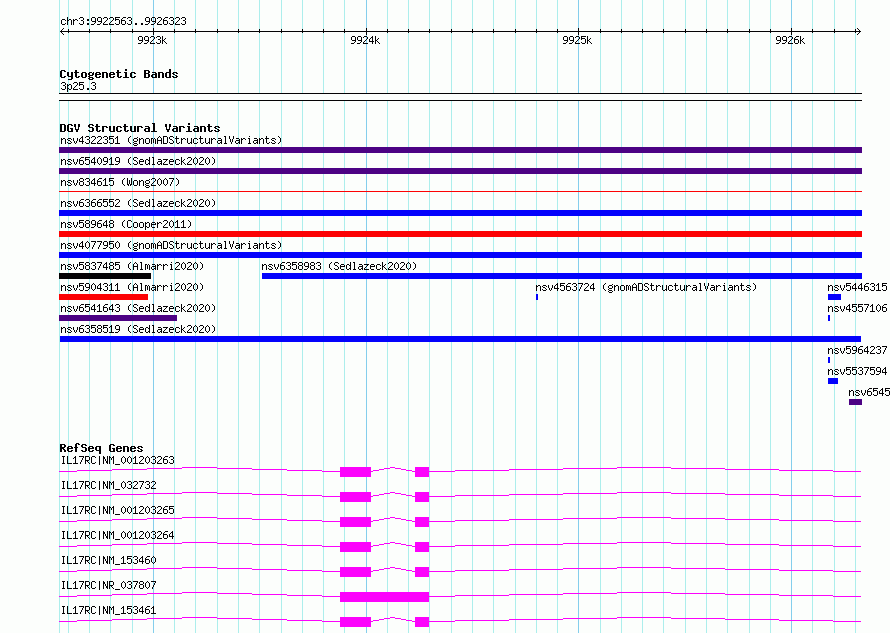Viewport: 890px width, 633px height.
Task: Select the large exon of IL17RC|NM_001203263
Action: (355, 472)
